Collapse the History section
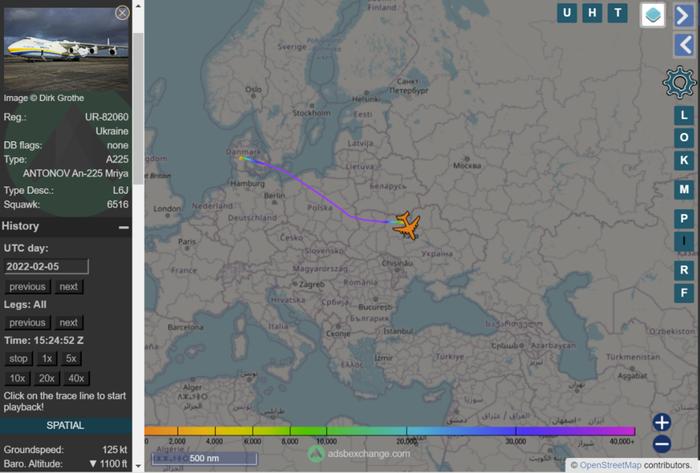Screen dimensions: 700x473 coord(123,227)
